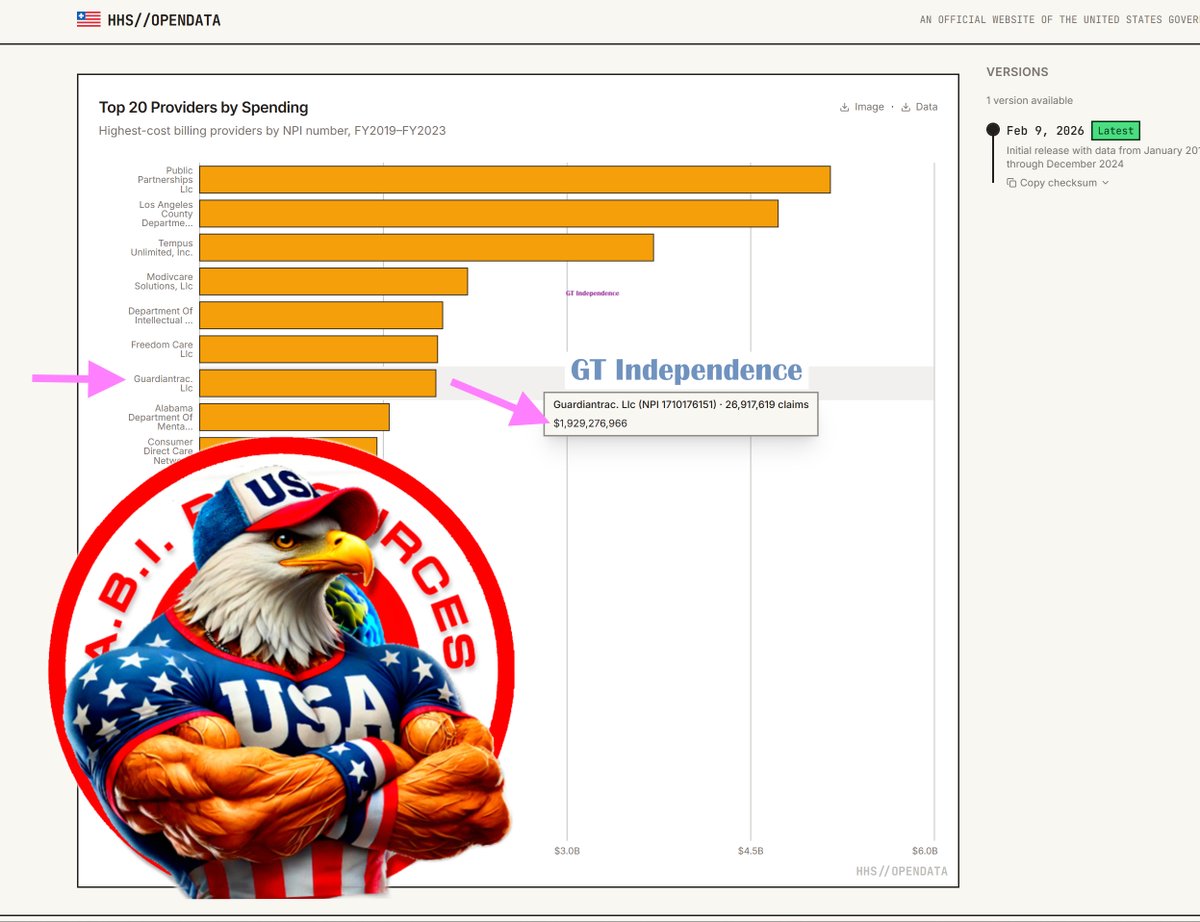Viewport: 1200px width, 922px height.
Task: Click the VERSIONS sidebar heading
Action: point(1017,72)
